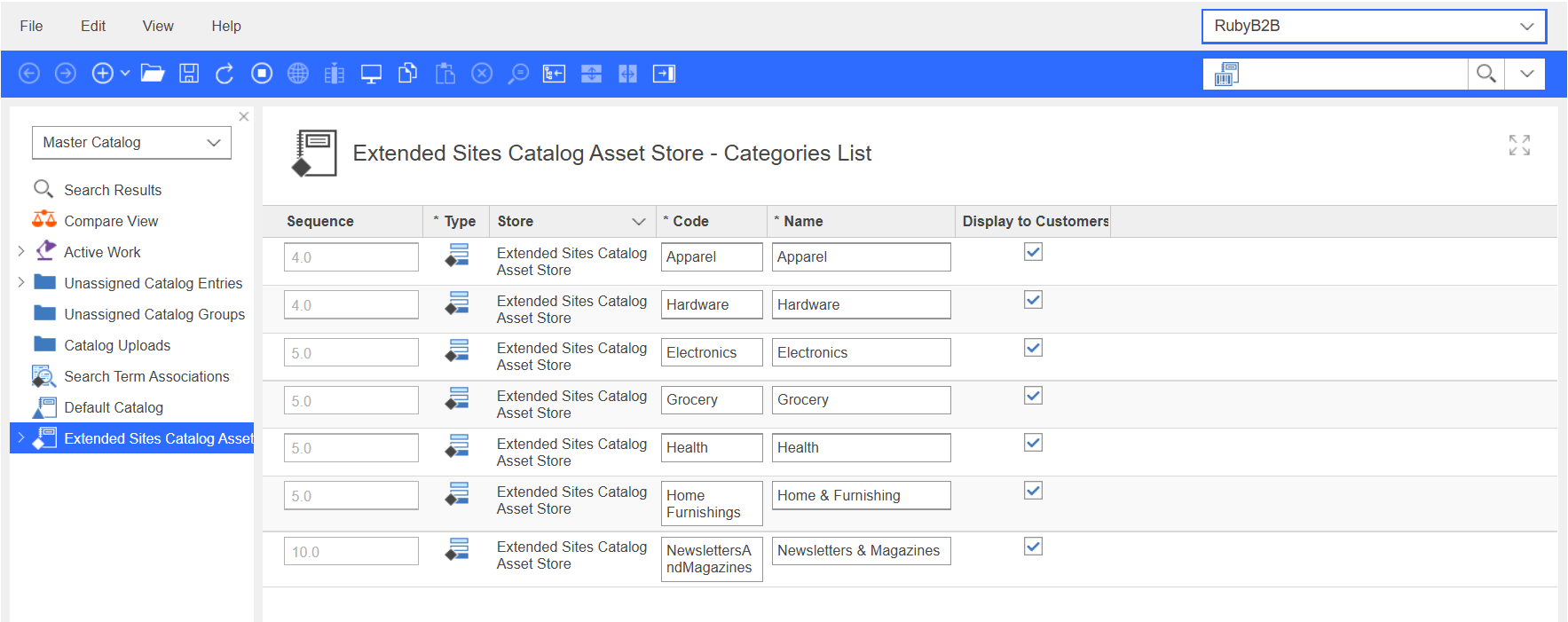Click the search type icon in search box

point(1227,74)
